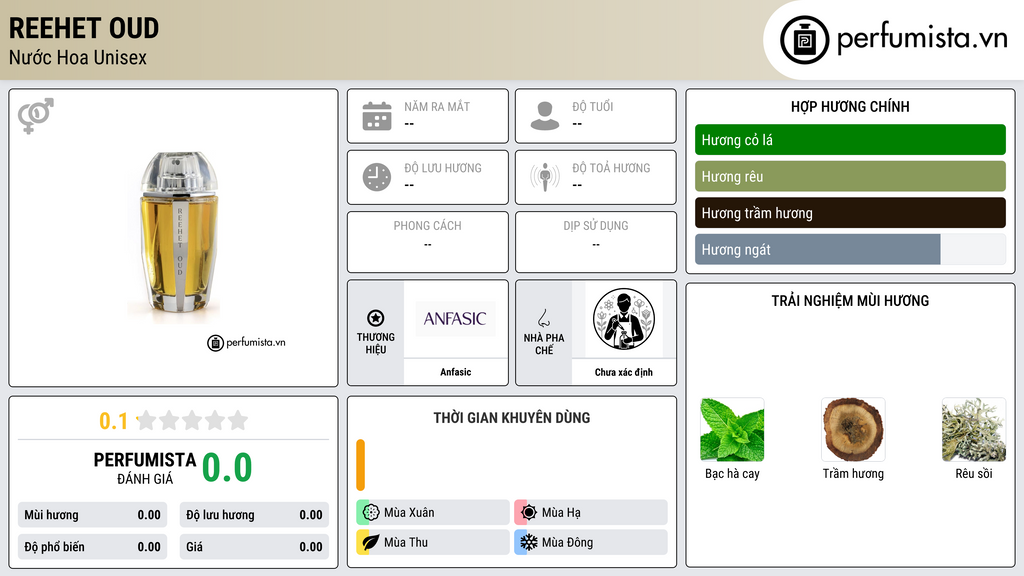Click the Hương cỏ lá accord bar
The height and width of the screenshot is (576, 1024).
(850, 140)
